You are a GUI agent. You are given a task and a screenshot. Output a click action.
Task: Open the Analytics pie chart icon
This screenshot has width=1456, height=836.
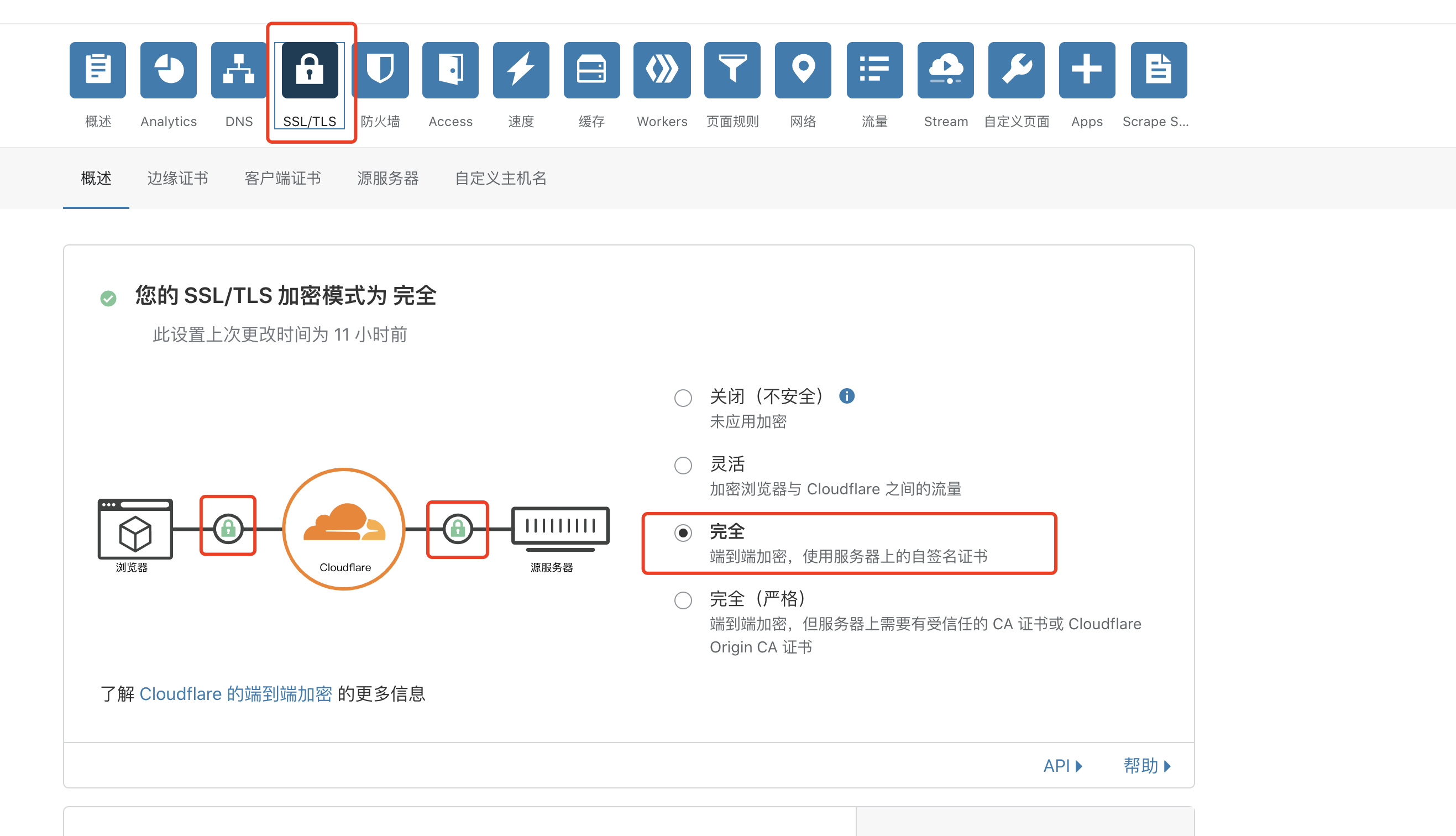[168, 70]
